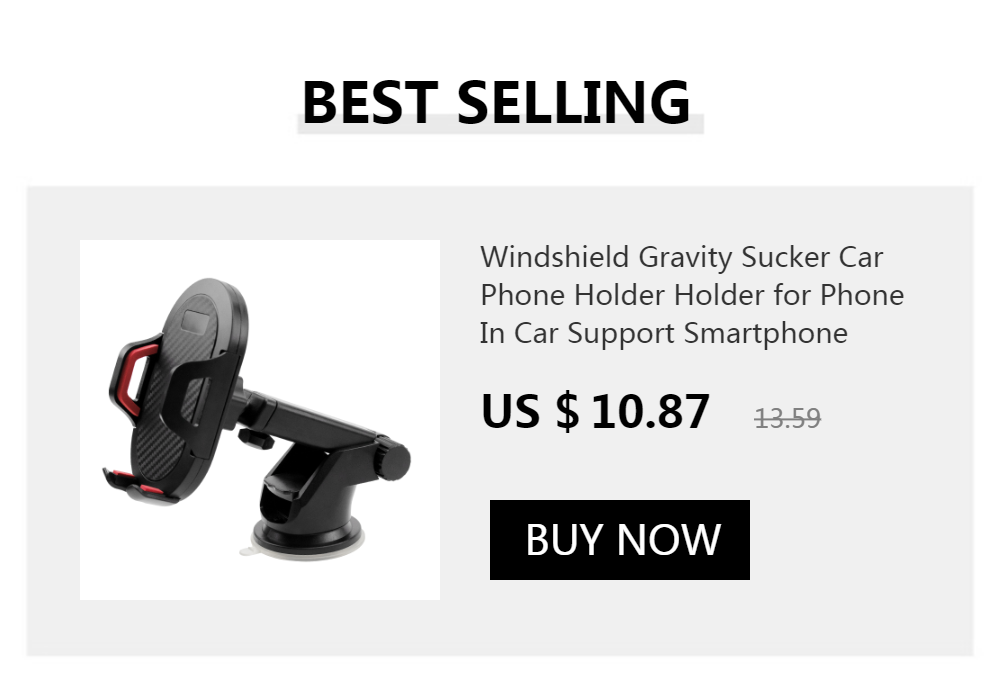Click the telescopic arm of the holder
The height and width of the screenshot is (700, 1000).
click(311, 419)
